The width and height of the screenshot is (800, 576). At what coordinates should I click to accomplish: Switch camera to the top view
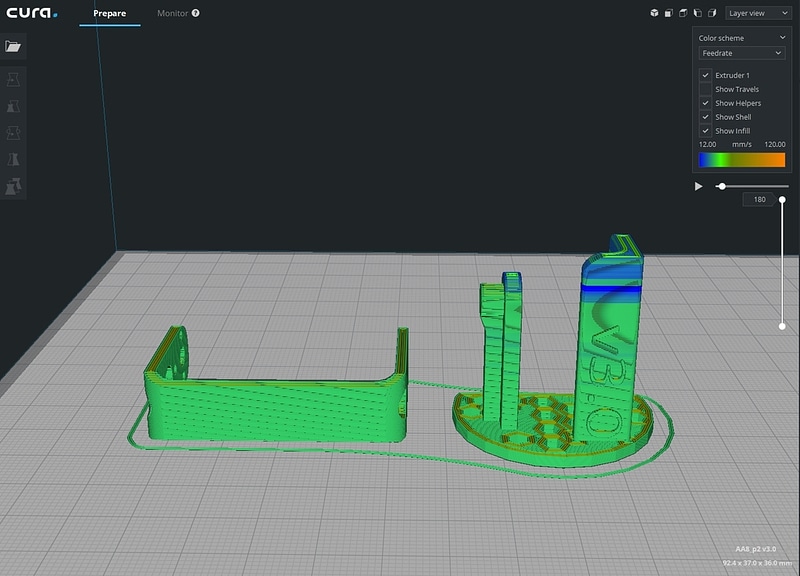click(x=683, y=13)
